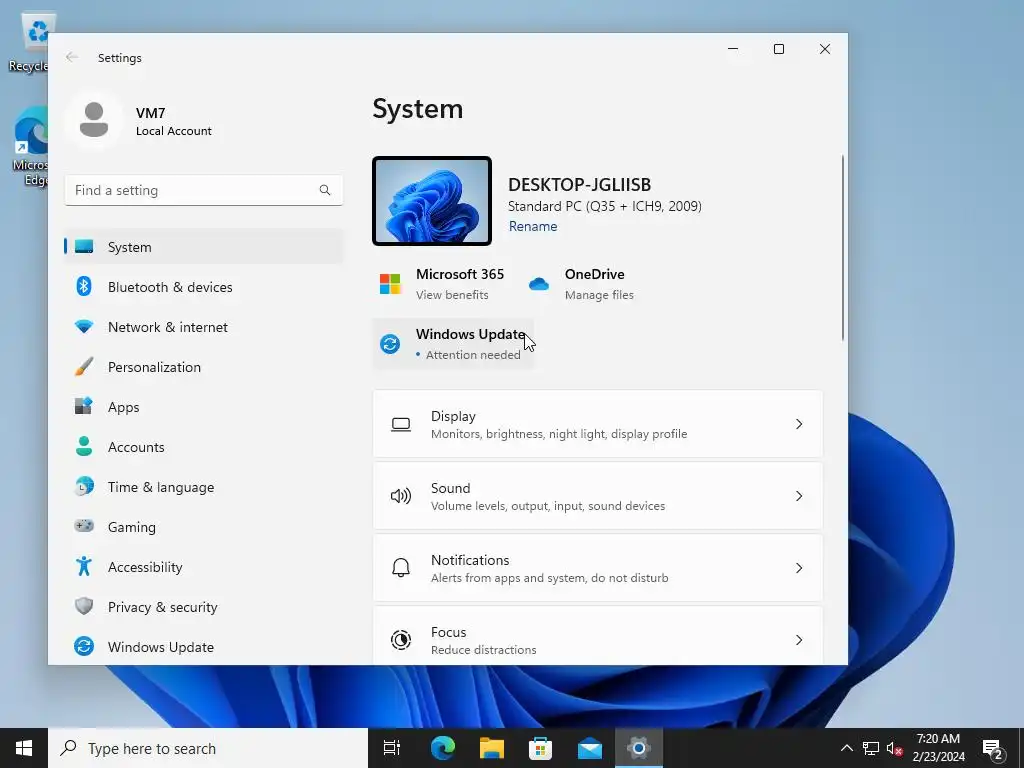
Task: Open Microsoft Edge from the taskbar
Action: 443,748
